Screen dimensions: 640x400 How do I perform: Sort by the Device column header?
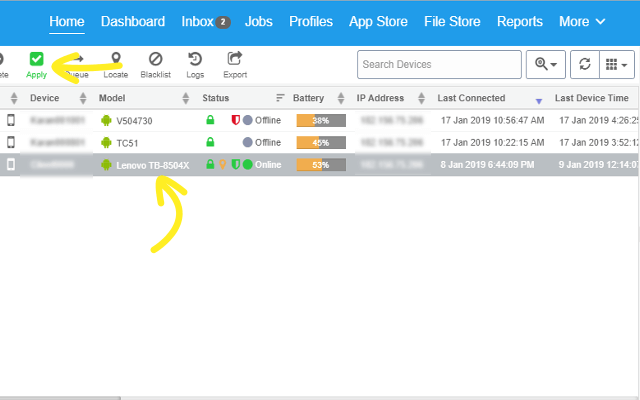tap(44, 98)
